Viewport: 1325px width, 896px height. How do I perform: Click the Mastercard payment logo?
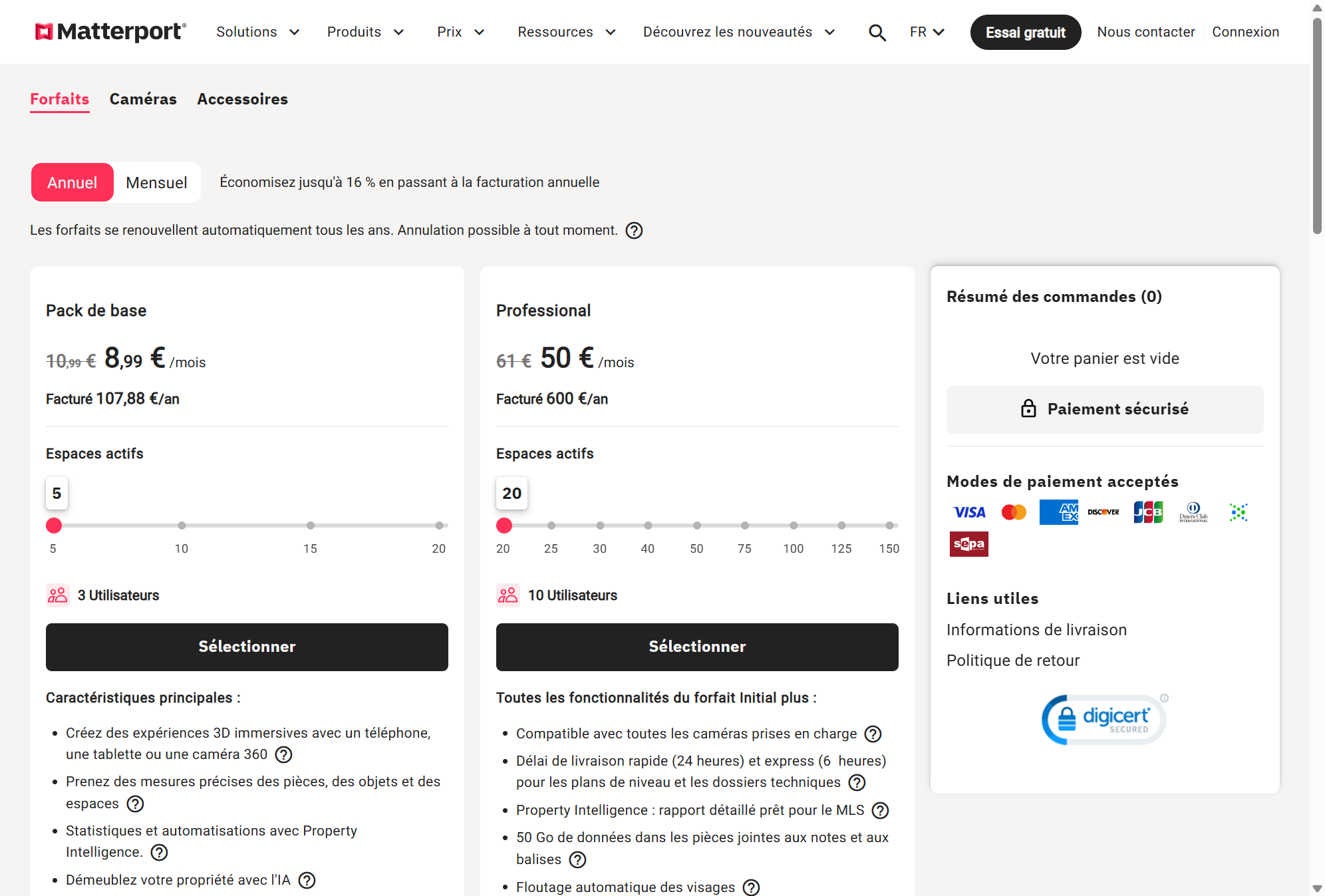click(1014, 512)
